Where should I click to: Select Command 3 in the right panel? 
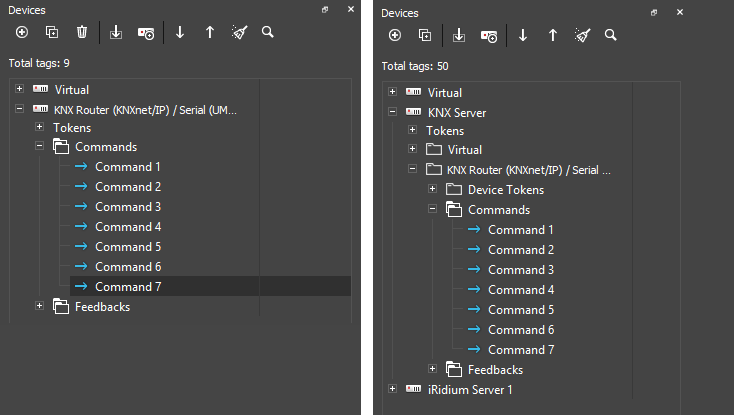520,270
